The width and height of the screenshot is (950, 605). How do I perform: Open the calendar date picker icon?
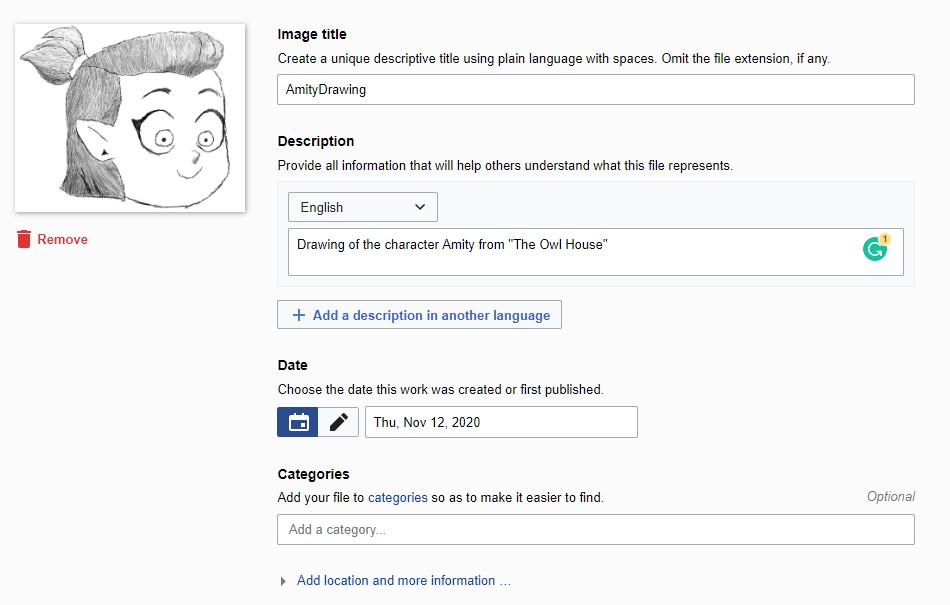click(x=297, y=422)
